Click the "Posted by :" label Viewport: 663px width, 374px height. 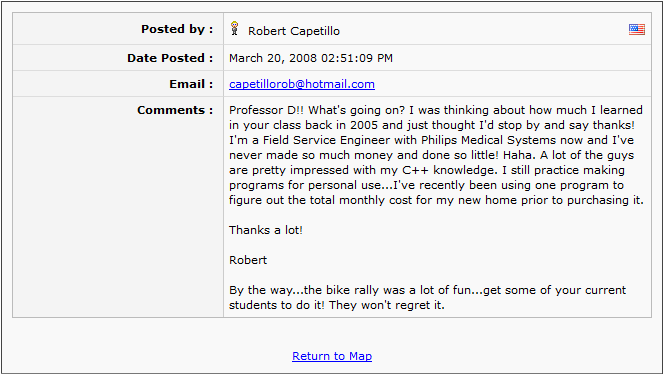click(x=177, y=29)
